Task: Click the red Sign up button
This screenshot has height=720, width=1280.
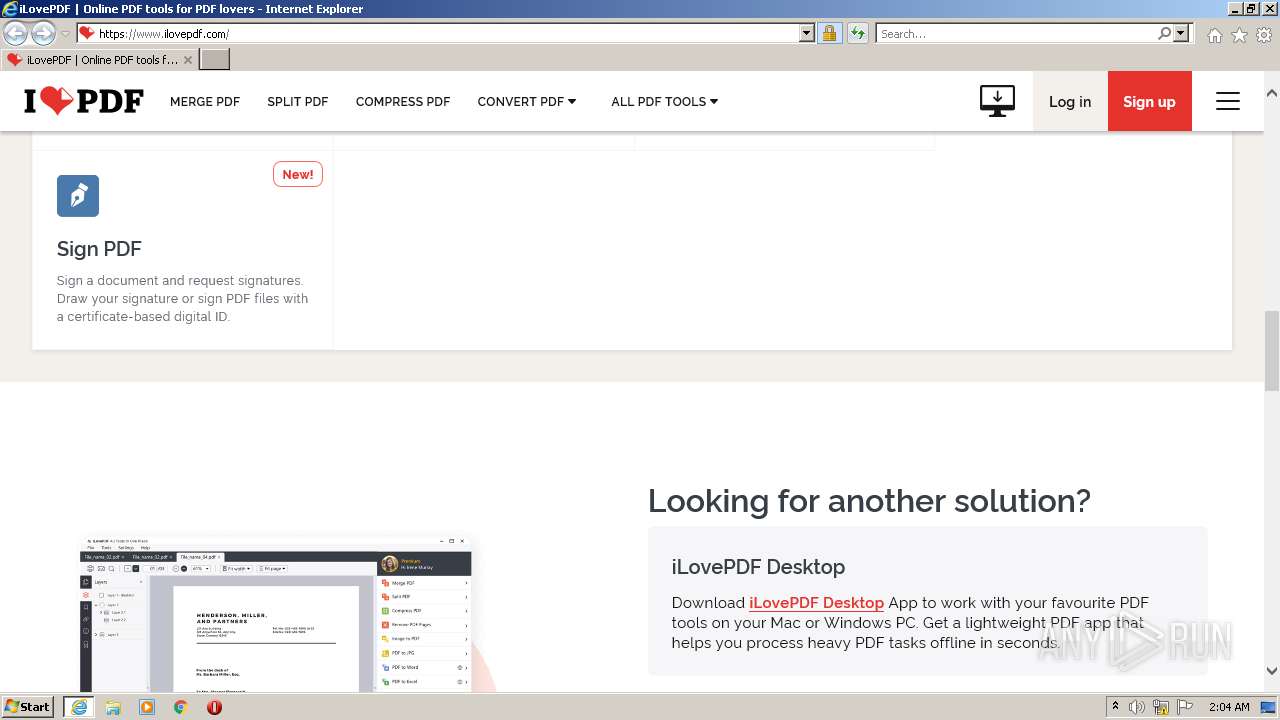Action: 1149,101
